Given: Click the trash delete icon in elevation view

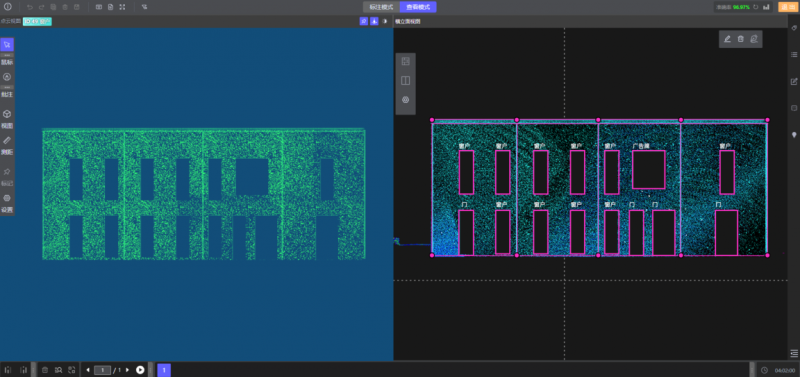Looking at the screenshot, I should [x=741, y=39].
